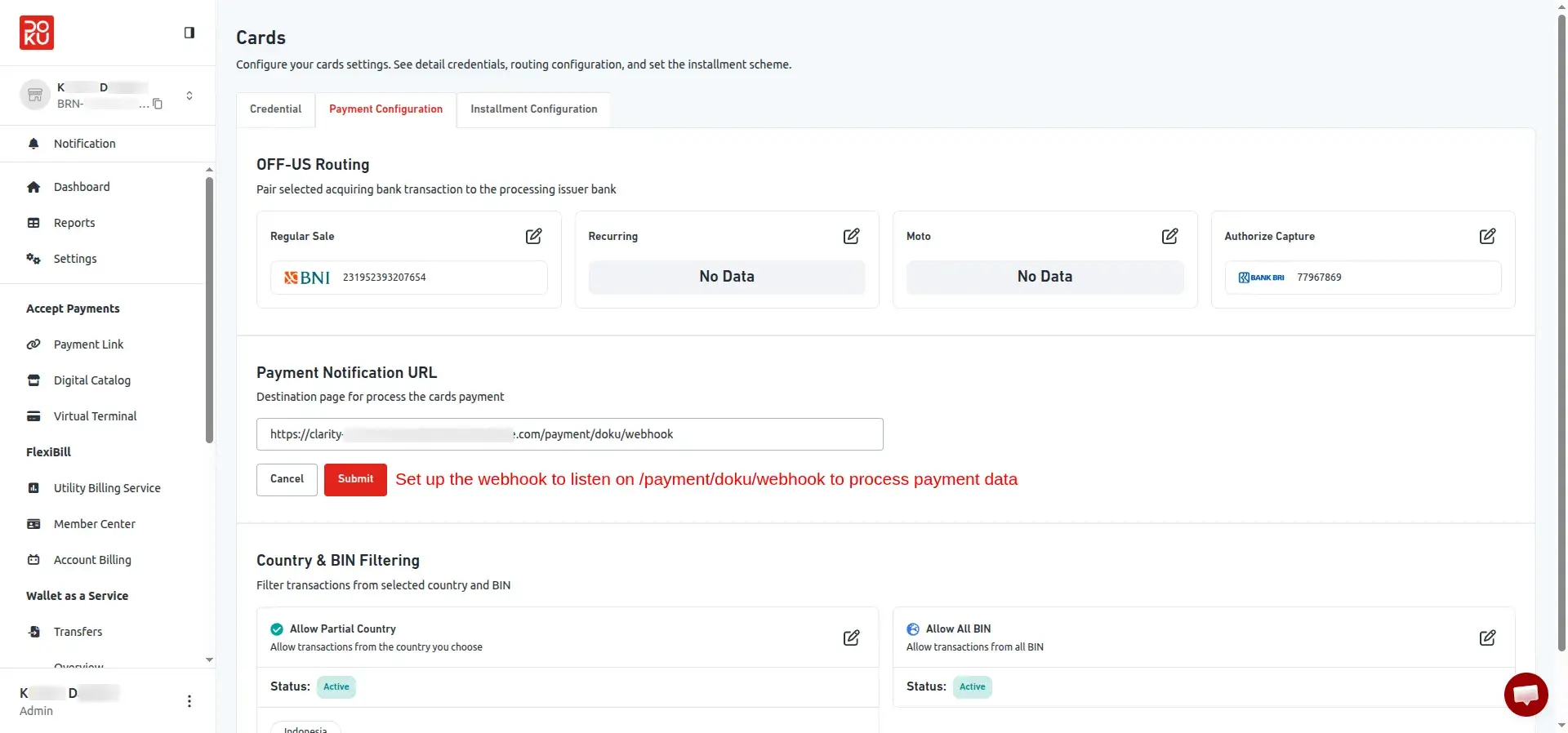This screenshot has width=1568, height=733.
Task: Select the Payment Configuration tab
Action: click(385, 109)
